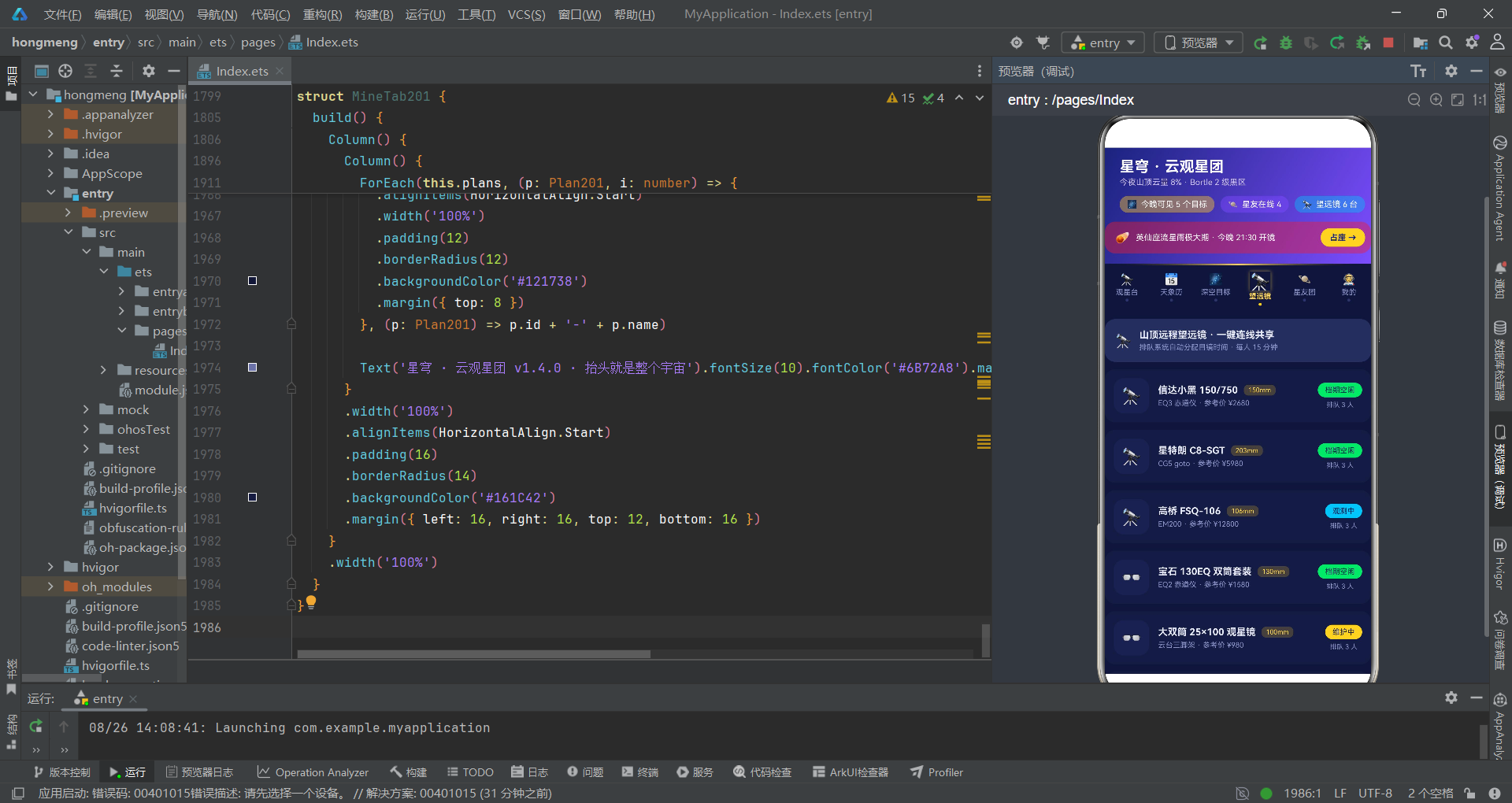Select the 天象历 tab in phone preview

tap(1171, 285)
